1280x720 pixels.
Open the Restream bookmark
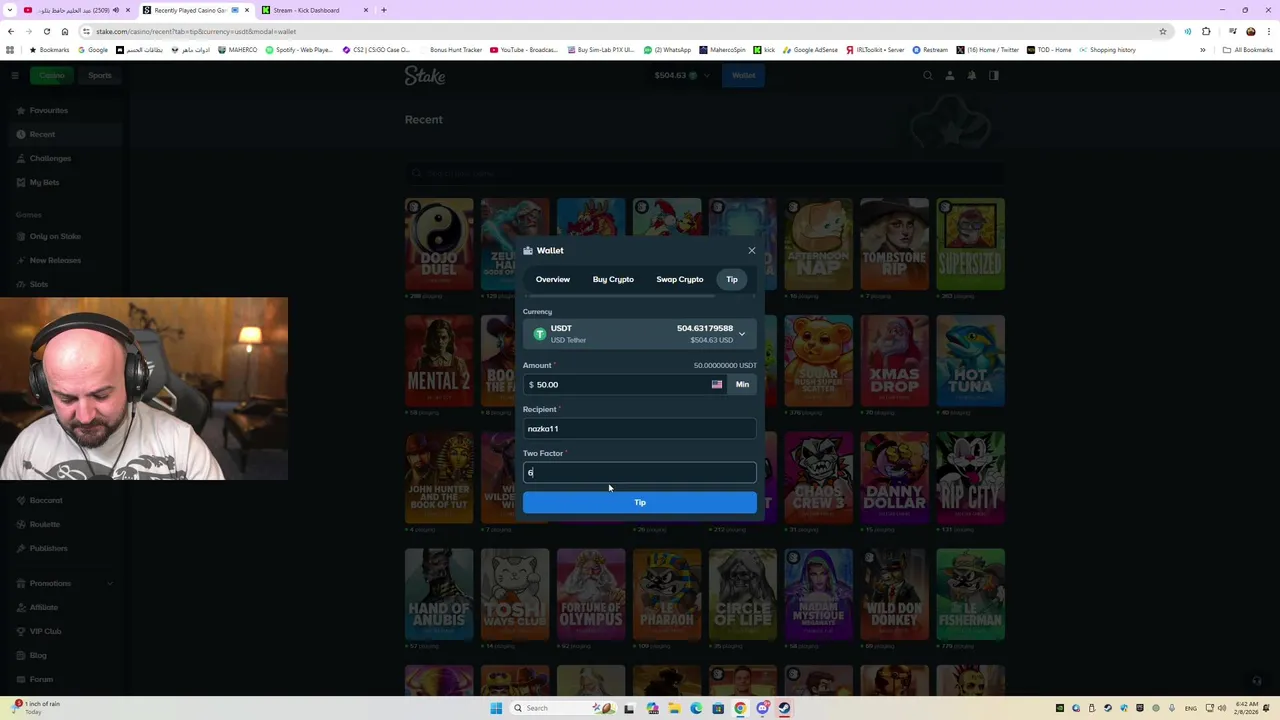point(930,50)
